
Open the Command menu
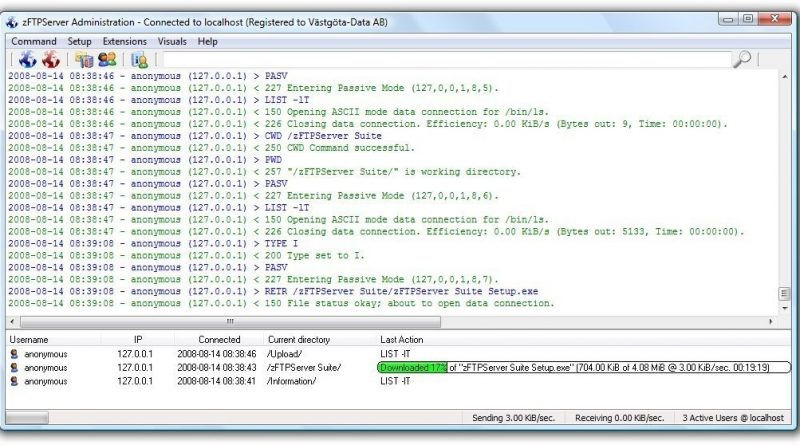[34, 41]
